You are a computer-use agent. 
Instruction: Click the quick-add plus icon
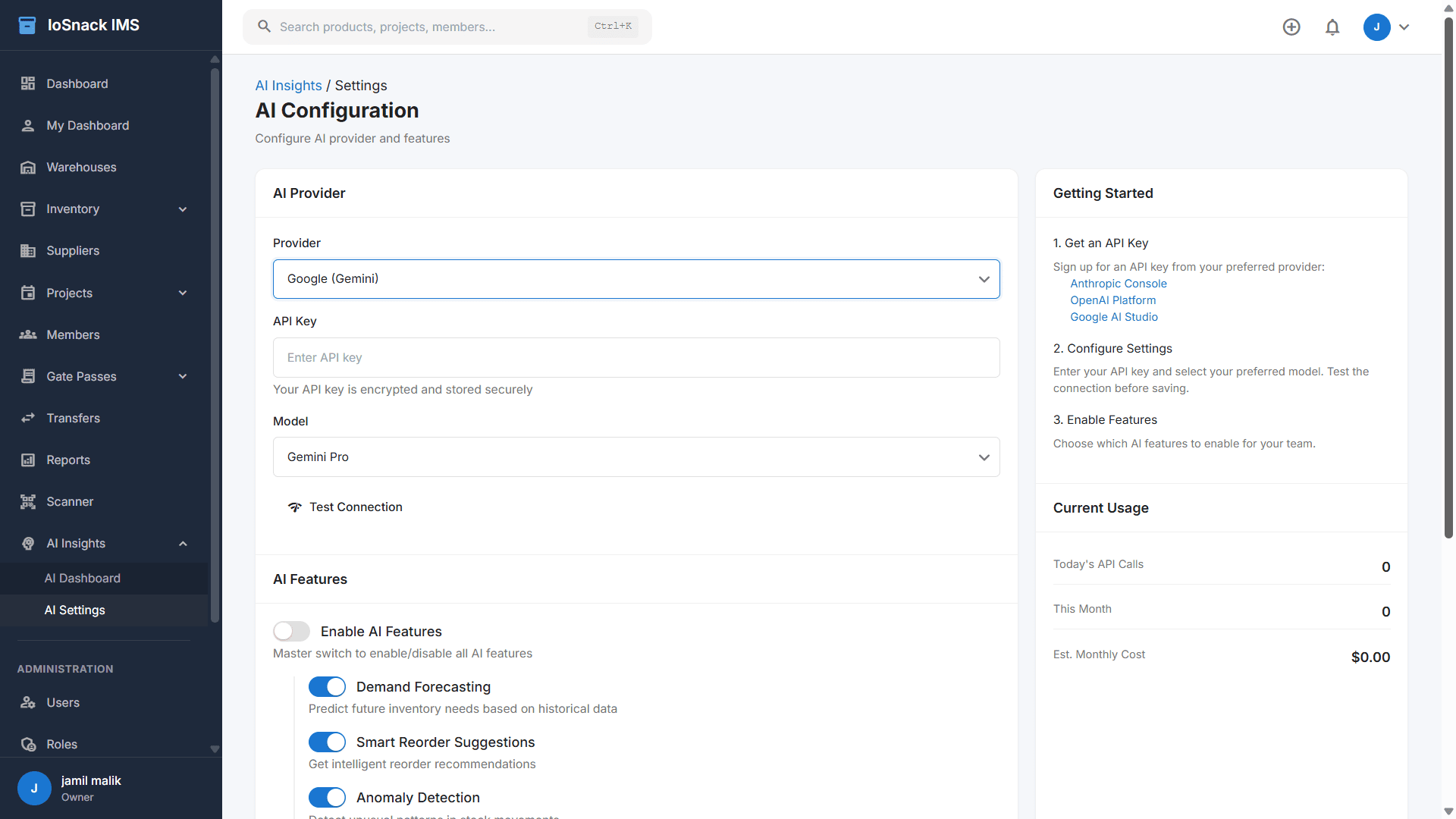pos(1291,27)
